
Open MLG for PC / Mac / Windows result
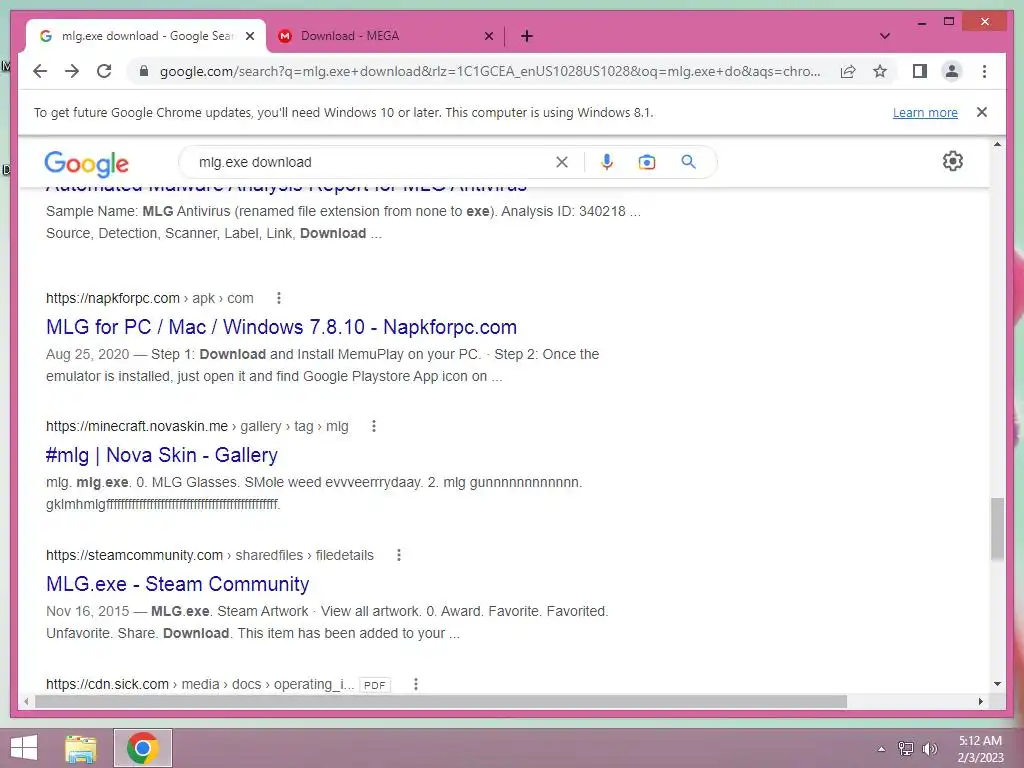(281, 327)
